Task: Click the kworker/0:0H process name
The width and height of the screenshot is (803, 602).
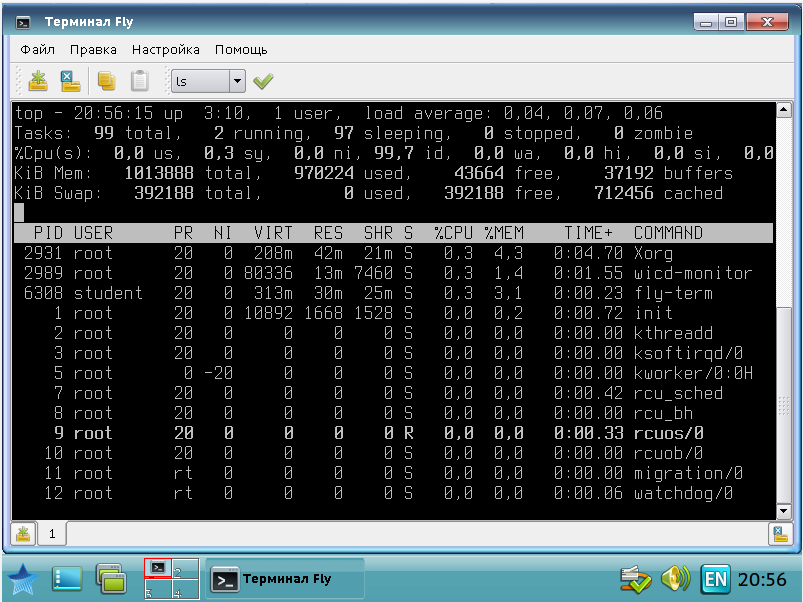Action: (693, 373)
